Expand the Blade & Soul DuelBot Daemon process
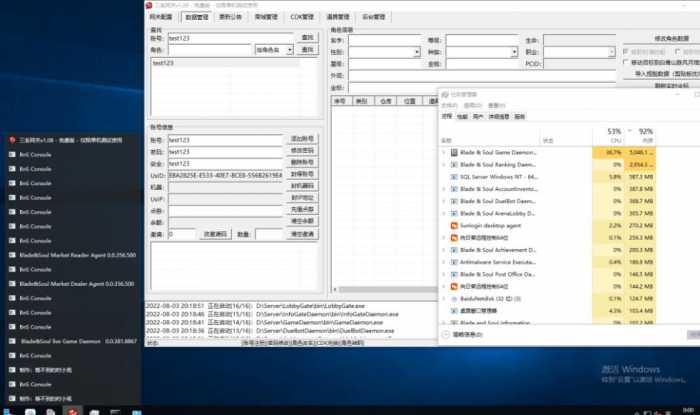Viewport: 700px width, 415px height. (444, 201)
